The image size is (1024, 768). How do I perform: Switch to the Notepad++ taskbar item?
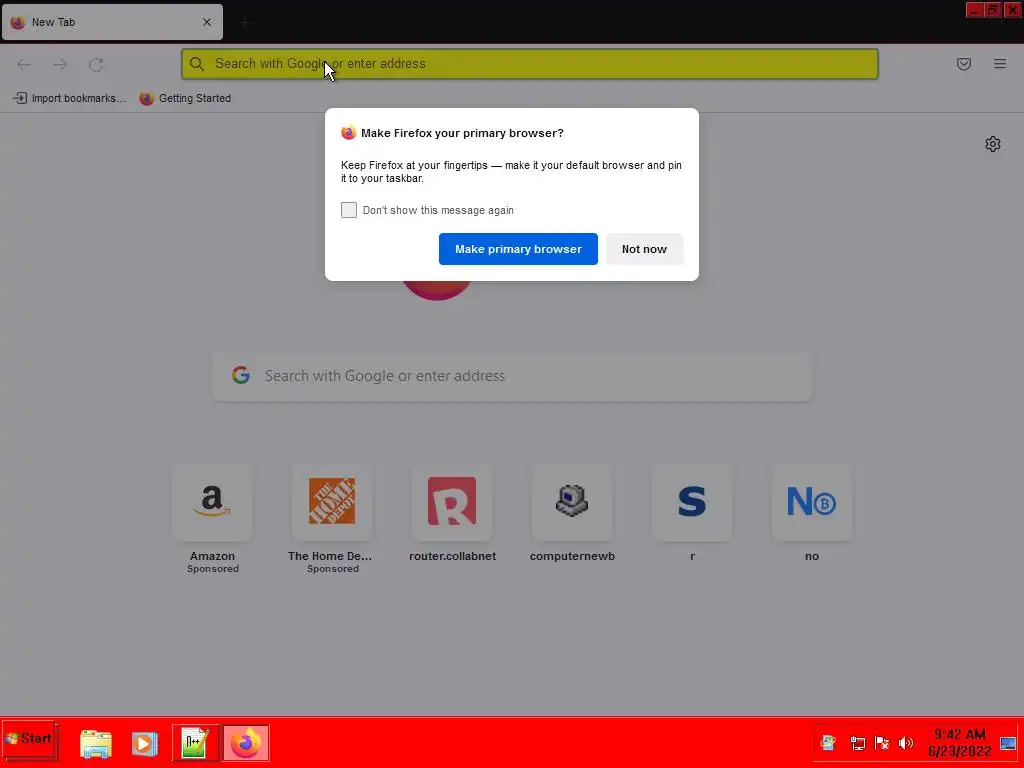[195, 743]
